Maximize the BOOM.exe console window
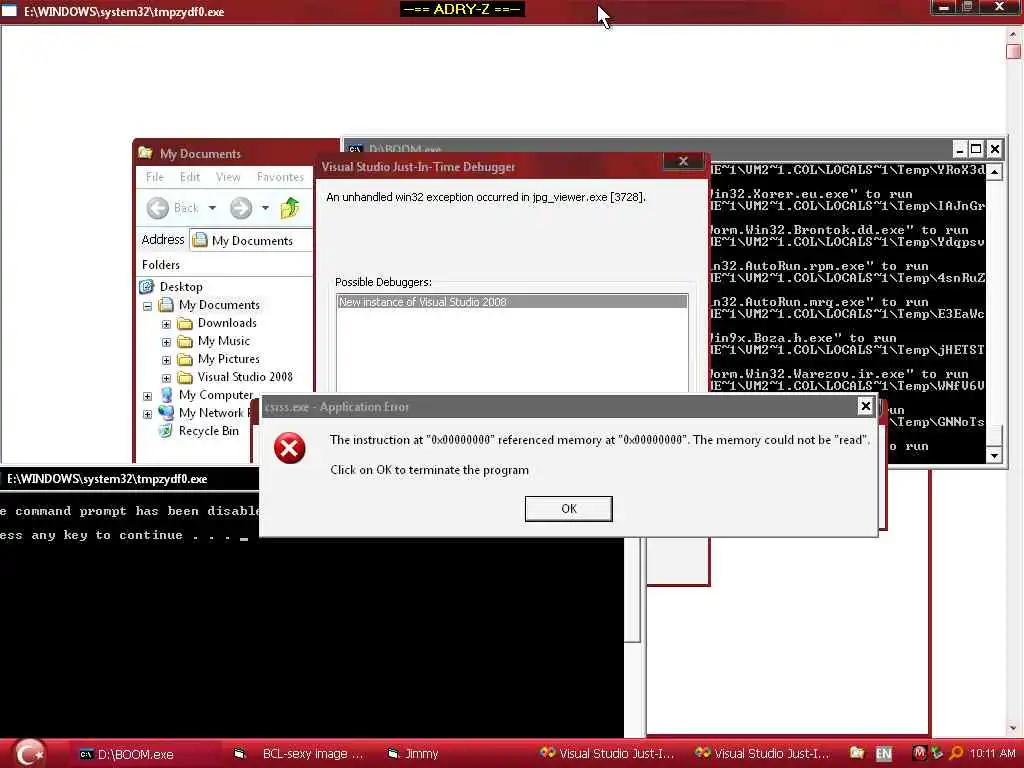 point(976,150)
